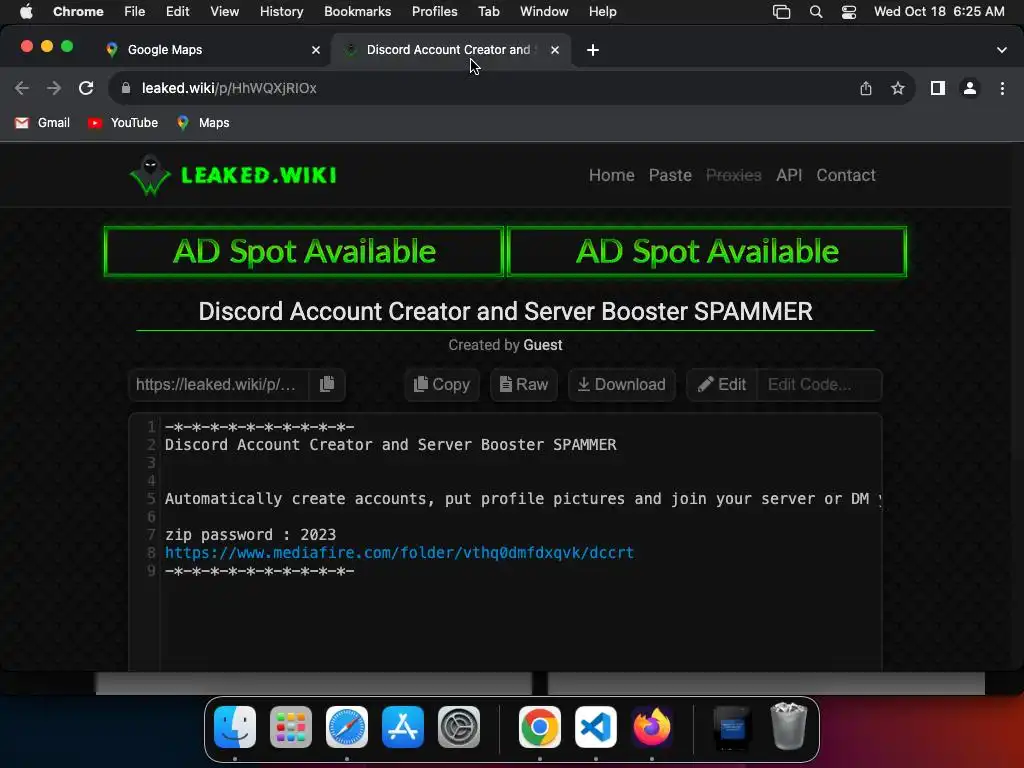Viewport: 1024px width, 768px height.
Task: Launch Safari from the Dock
Action: [x=347, y=727]
